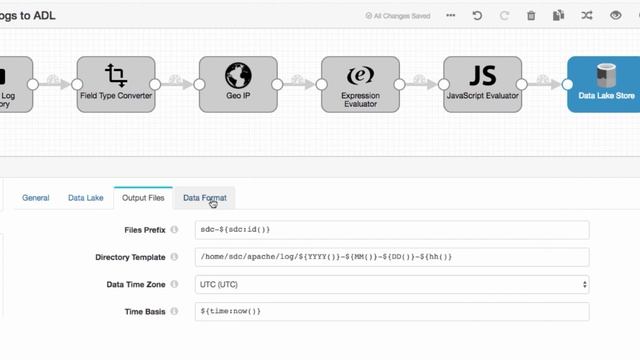Preview pipeline with the eye icon
640x360 pixels.
[616, 16]
